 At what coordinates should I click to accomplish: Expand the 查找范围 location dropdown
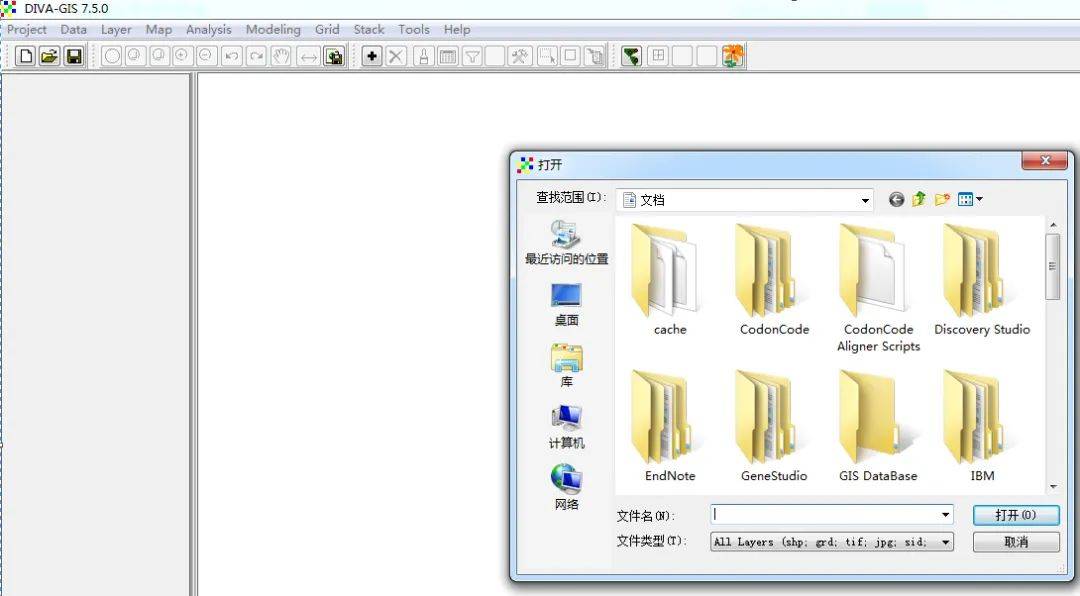[x=865, y=201]
